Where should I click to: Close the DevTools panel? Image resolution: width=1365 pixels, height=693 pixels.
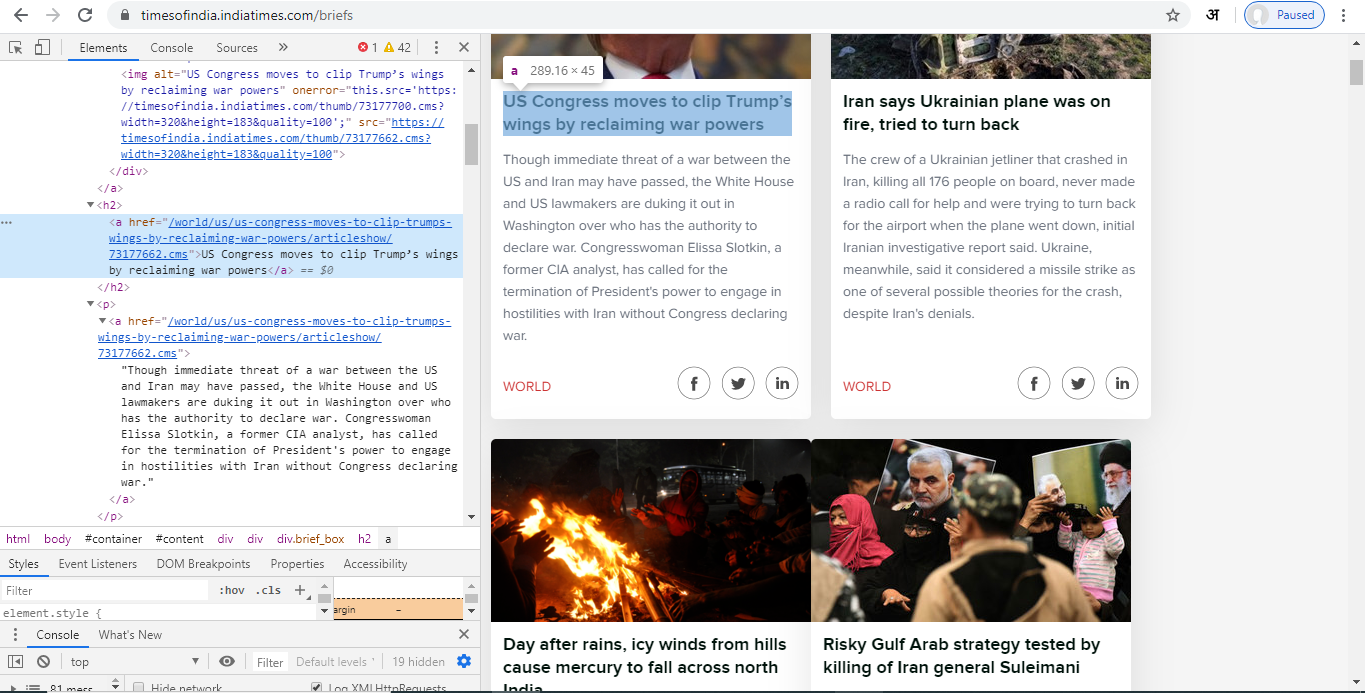click(x=464, y=47)
